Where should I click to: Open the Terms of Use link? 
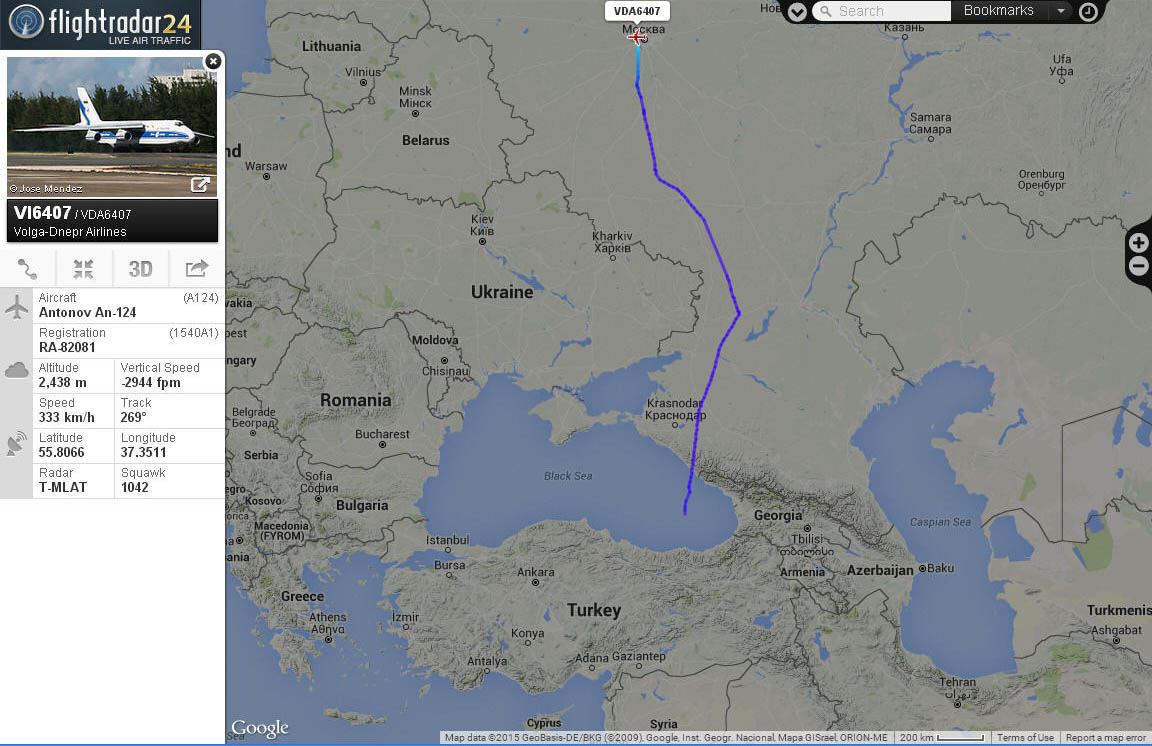(x=1025, y=737)
